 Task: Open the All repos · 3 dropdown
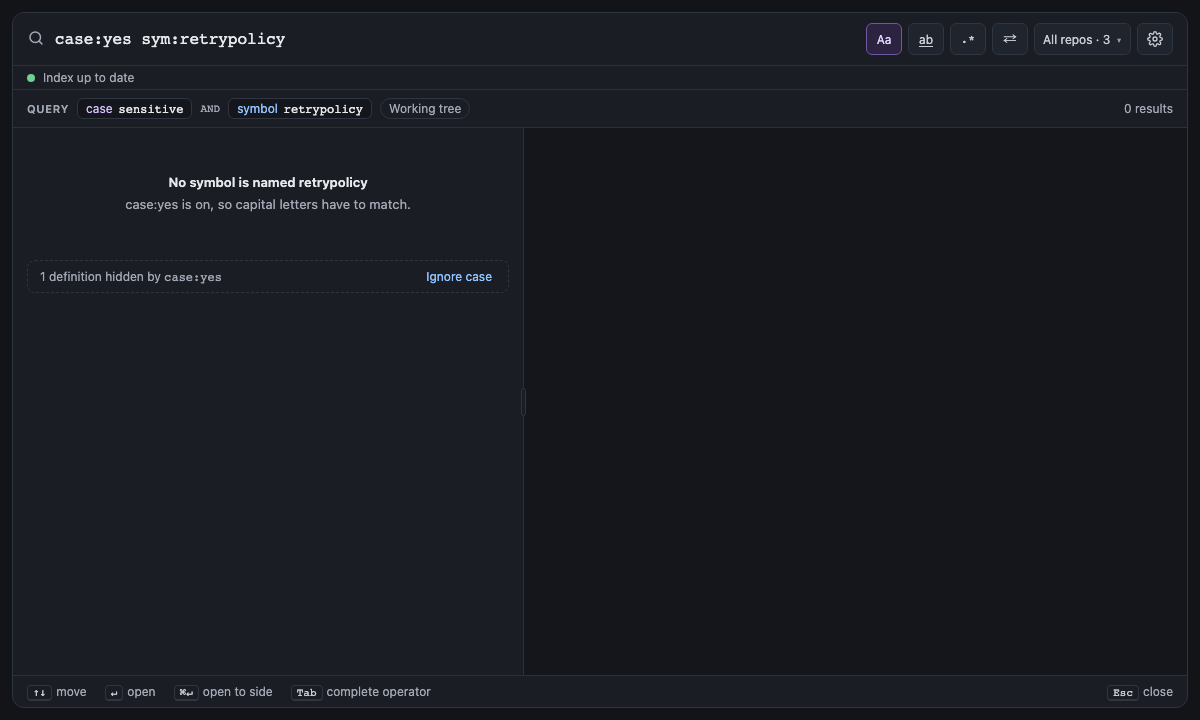(1082, 39)
